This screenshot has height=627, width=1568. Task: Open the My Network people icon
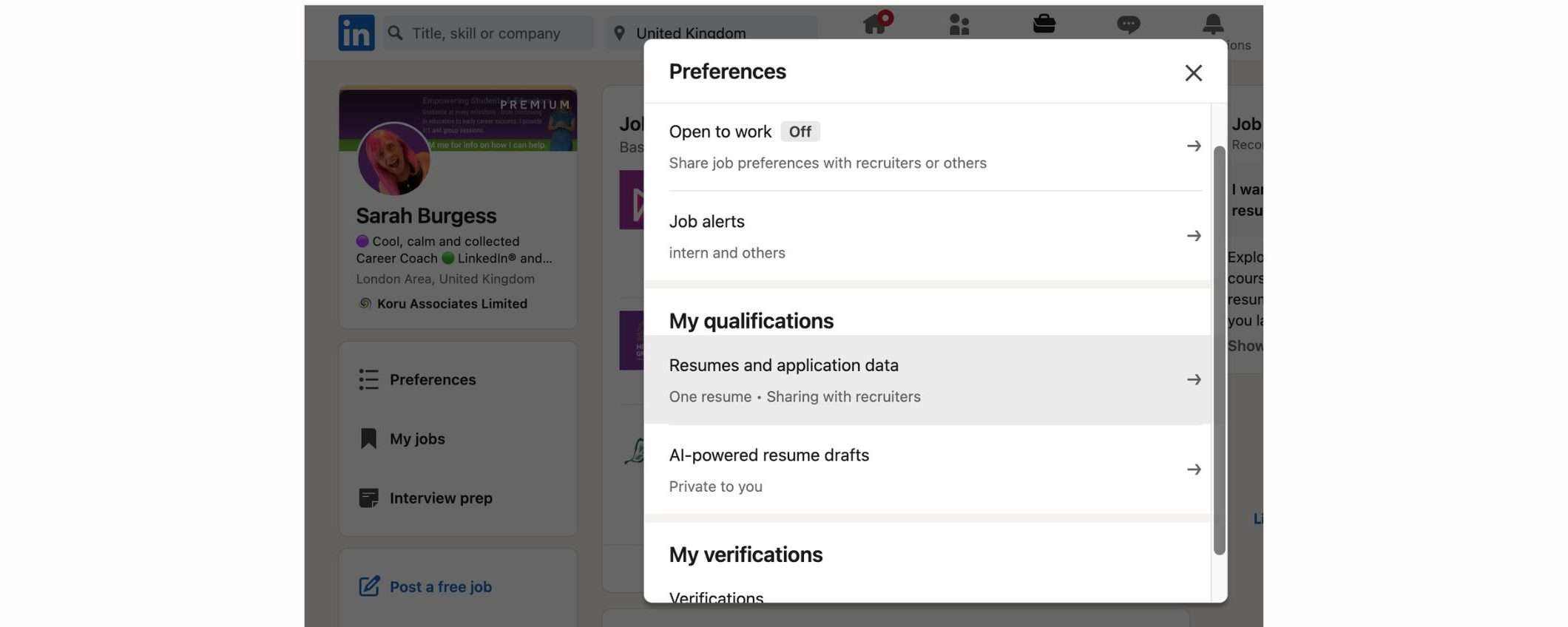click(x=959, y=25)
